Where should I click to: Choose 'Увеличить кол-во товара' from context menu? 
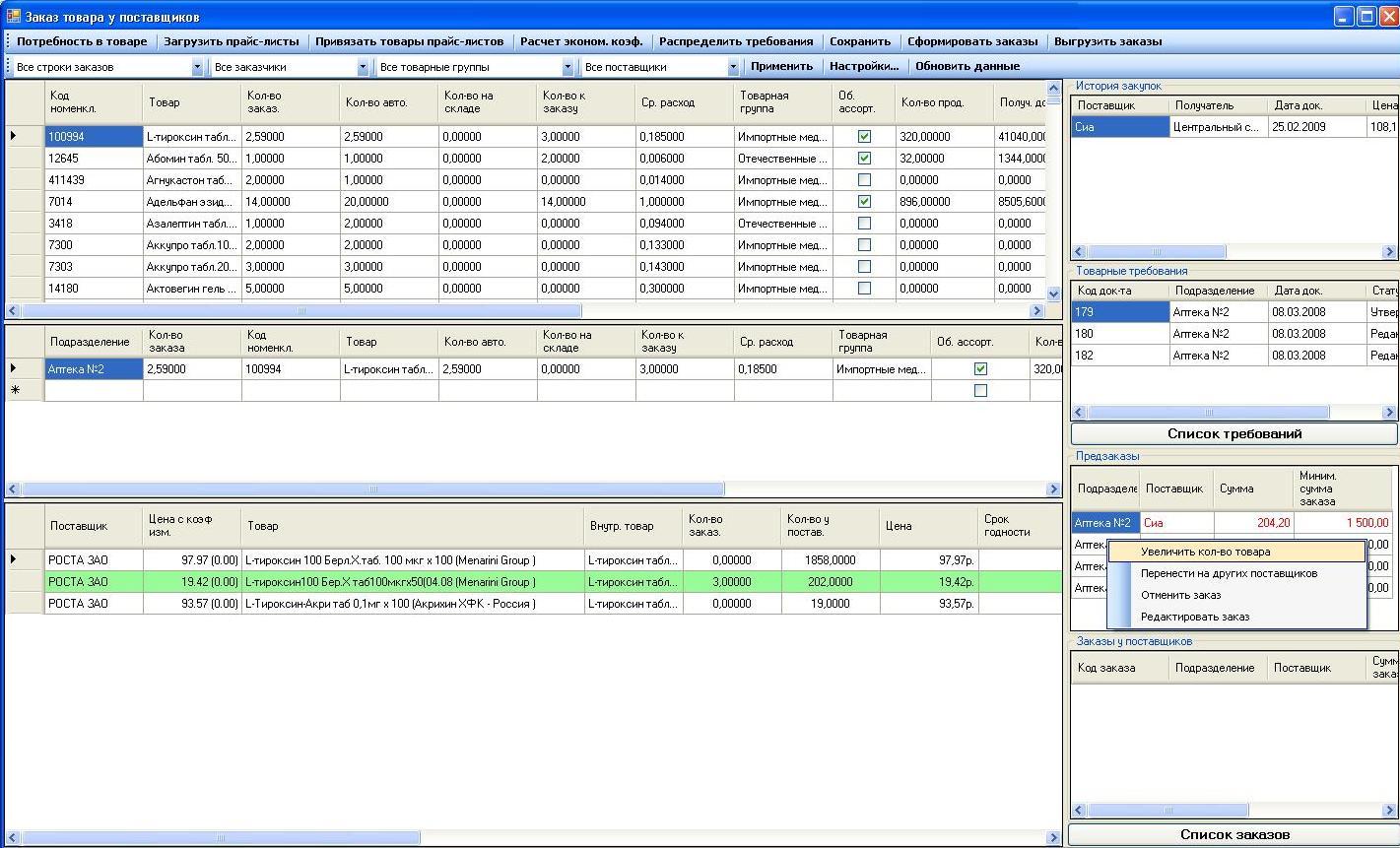(1205, 552)
